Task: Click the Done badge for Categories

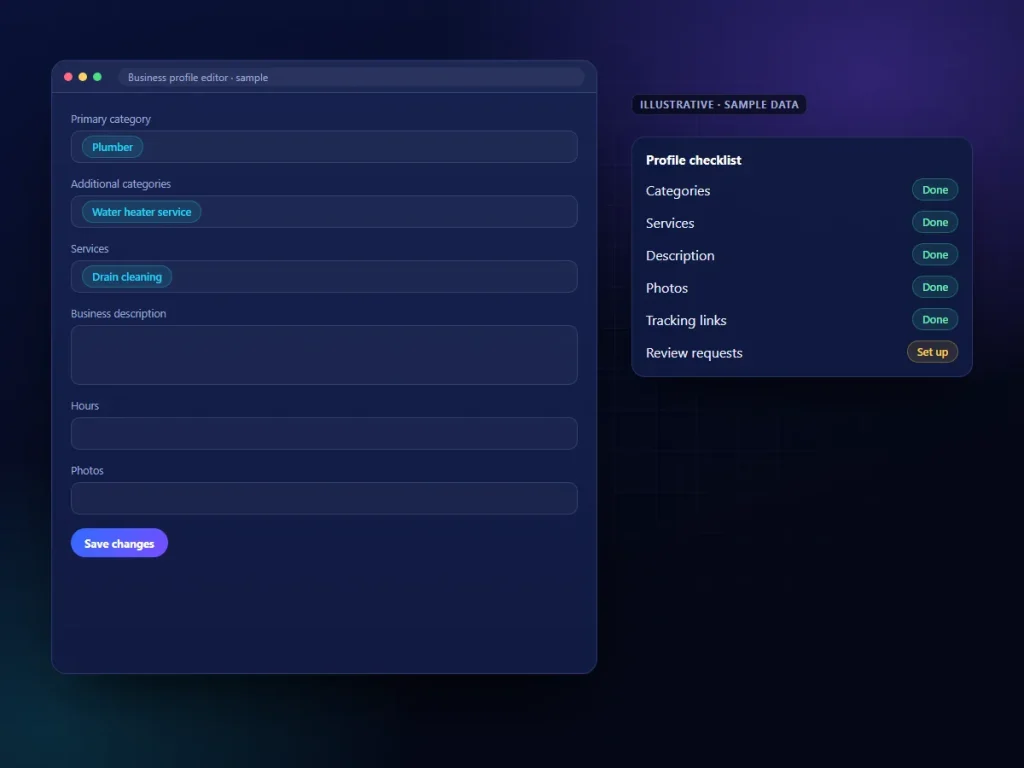Action: (935, 190)
